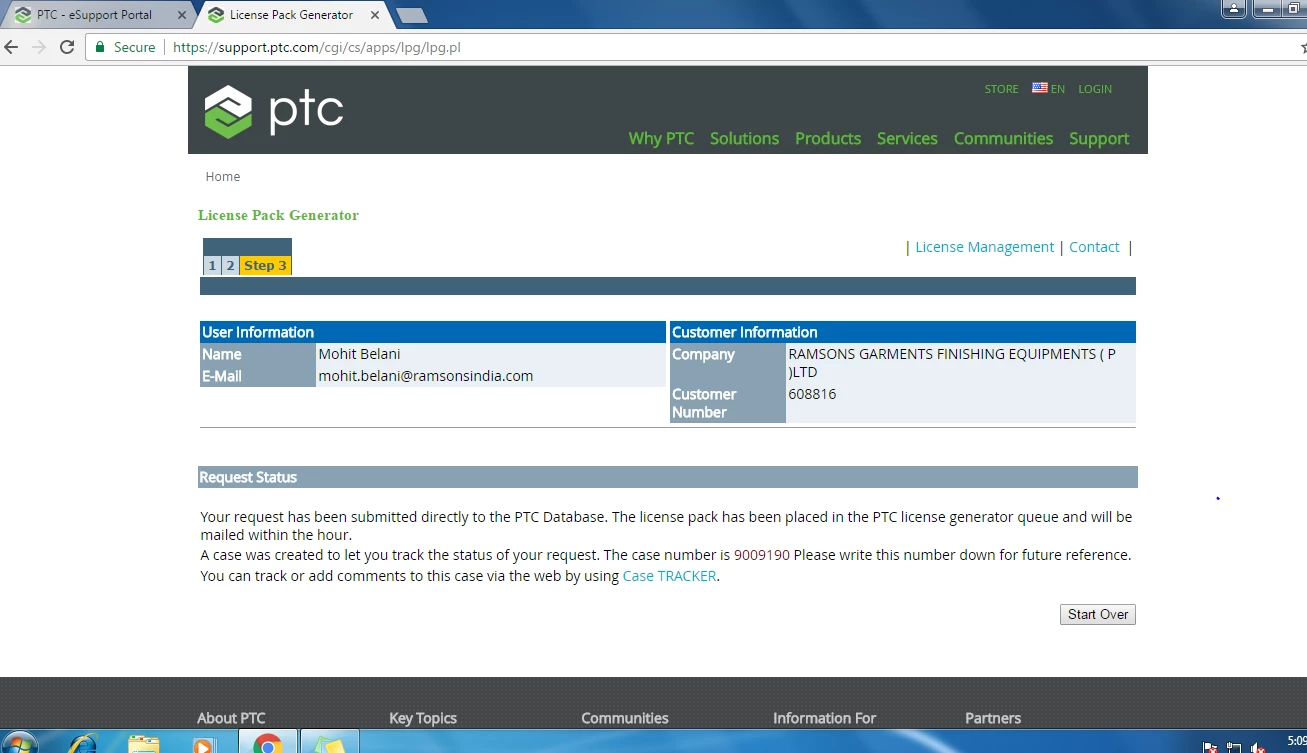Click the green Secure padlock icon
Viewport: 1307px width, 753px height.
[100, 47]
